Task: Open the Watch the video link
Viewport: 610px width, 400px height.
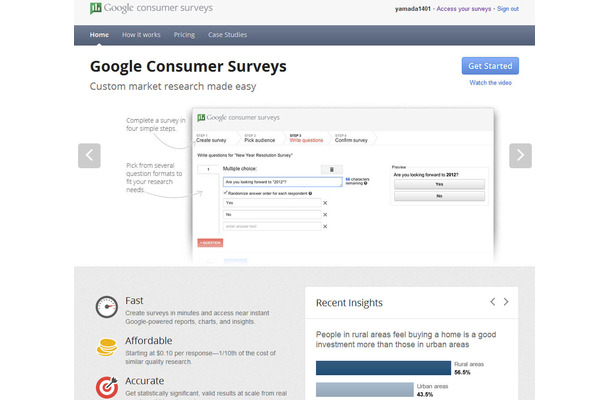Action: click(x=491, y=83)
